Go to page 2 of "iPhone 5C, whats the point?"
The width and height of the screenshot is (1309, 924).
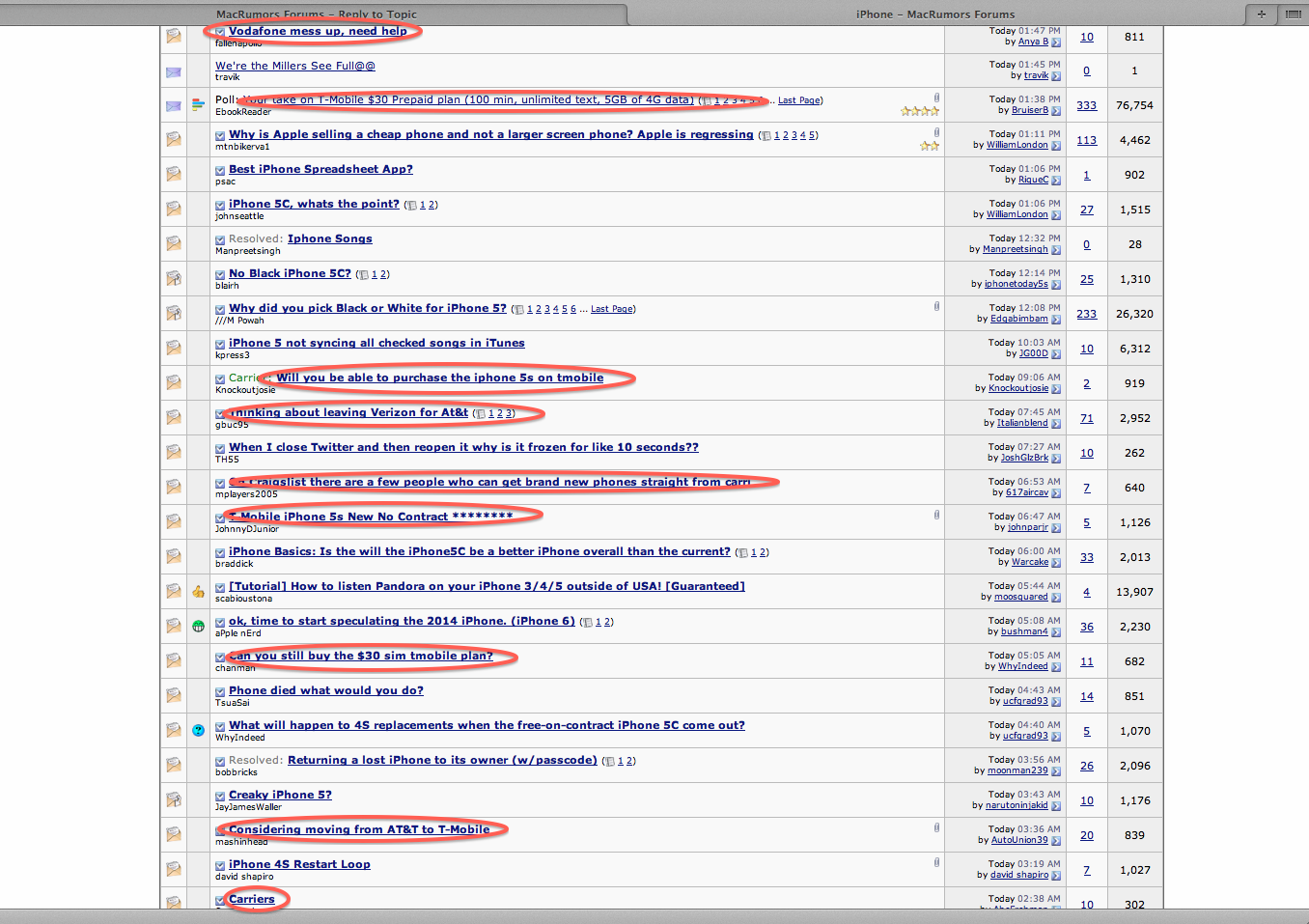coord(432,205)
